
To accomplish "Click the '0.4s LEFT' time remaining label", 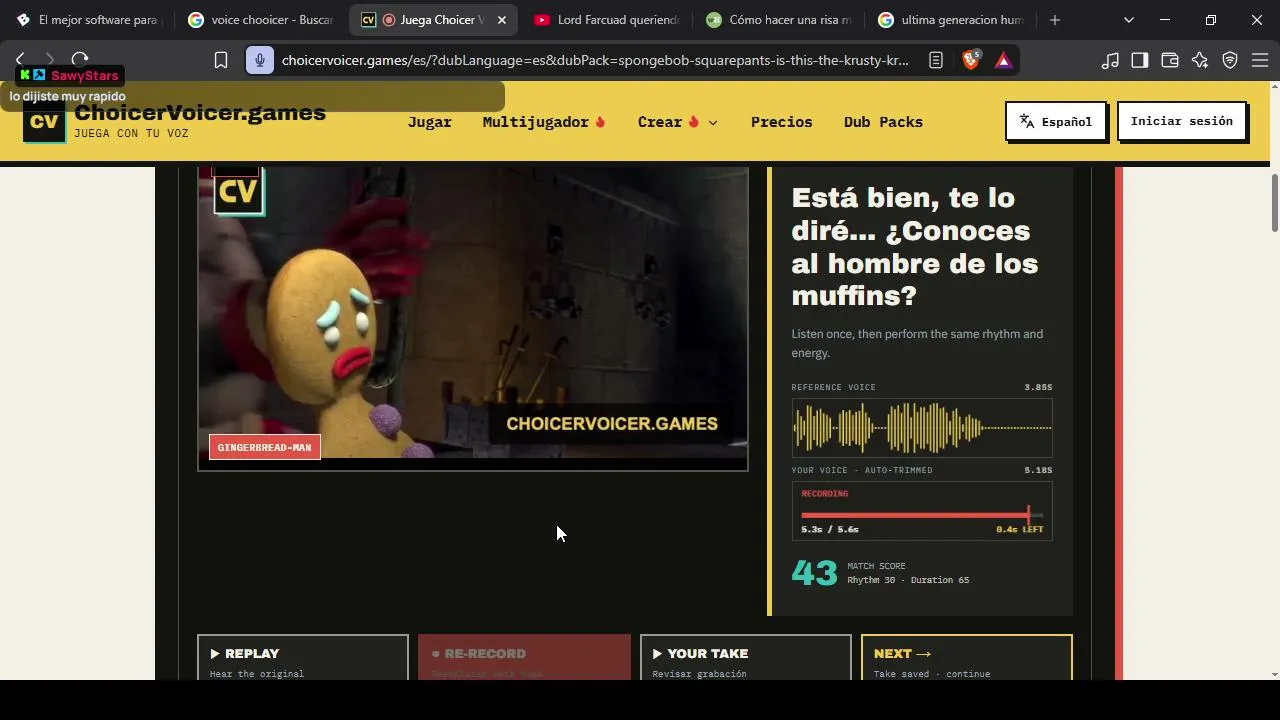I will pyautogui.click(x=1019, y=529).
